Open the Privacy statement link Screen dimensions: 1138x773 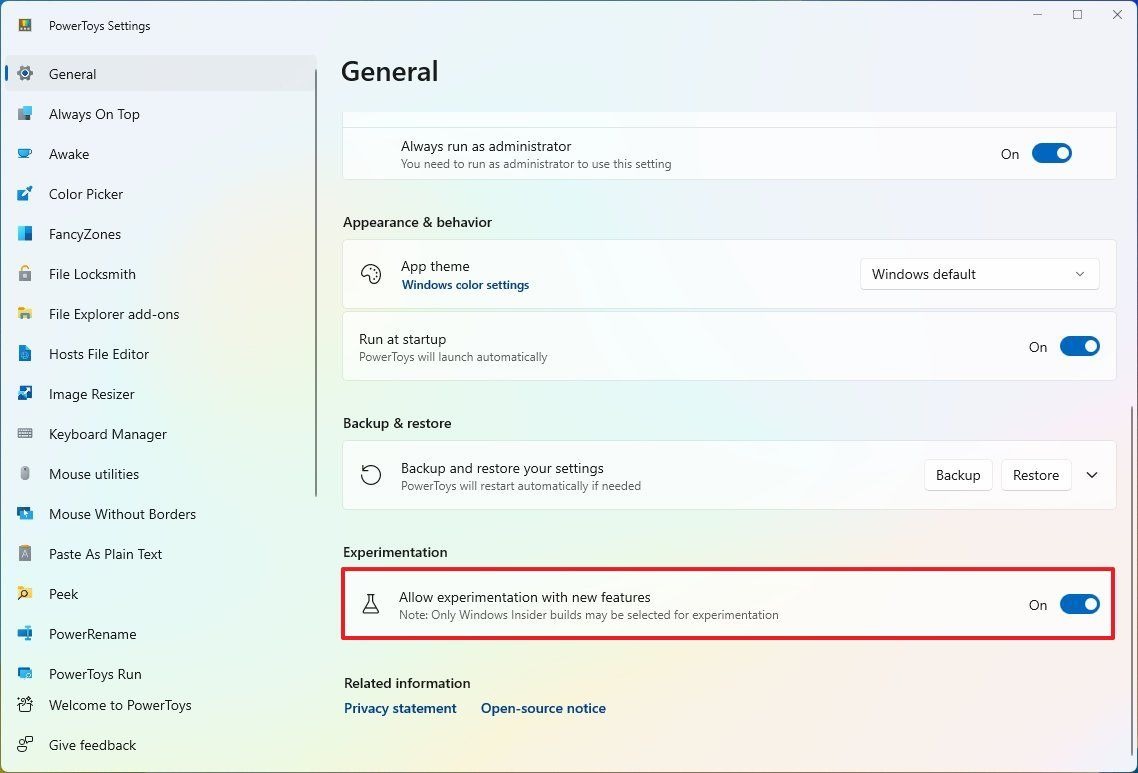click(x=400, y=708)
